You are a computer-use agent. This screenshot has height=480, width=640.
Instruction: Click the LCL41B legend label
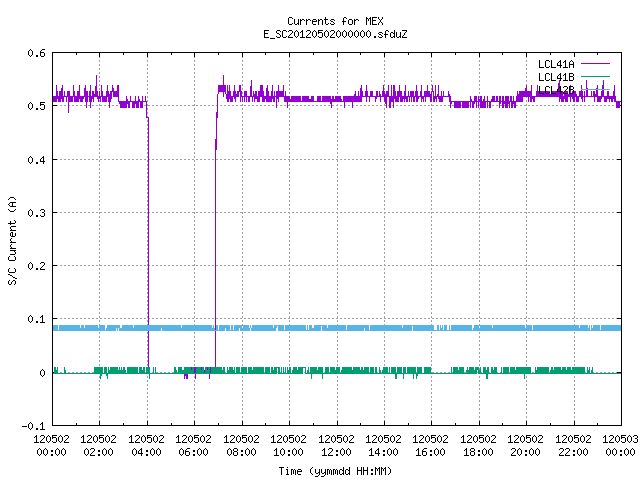click(556, 77)
